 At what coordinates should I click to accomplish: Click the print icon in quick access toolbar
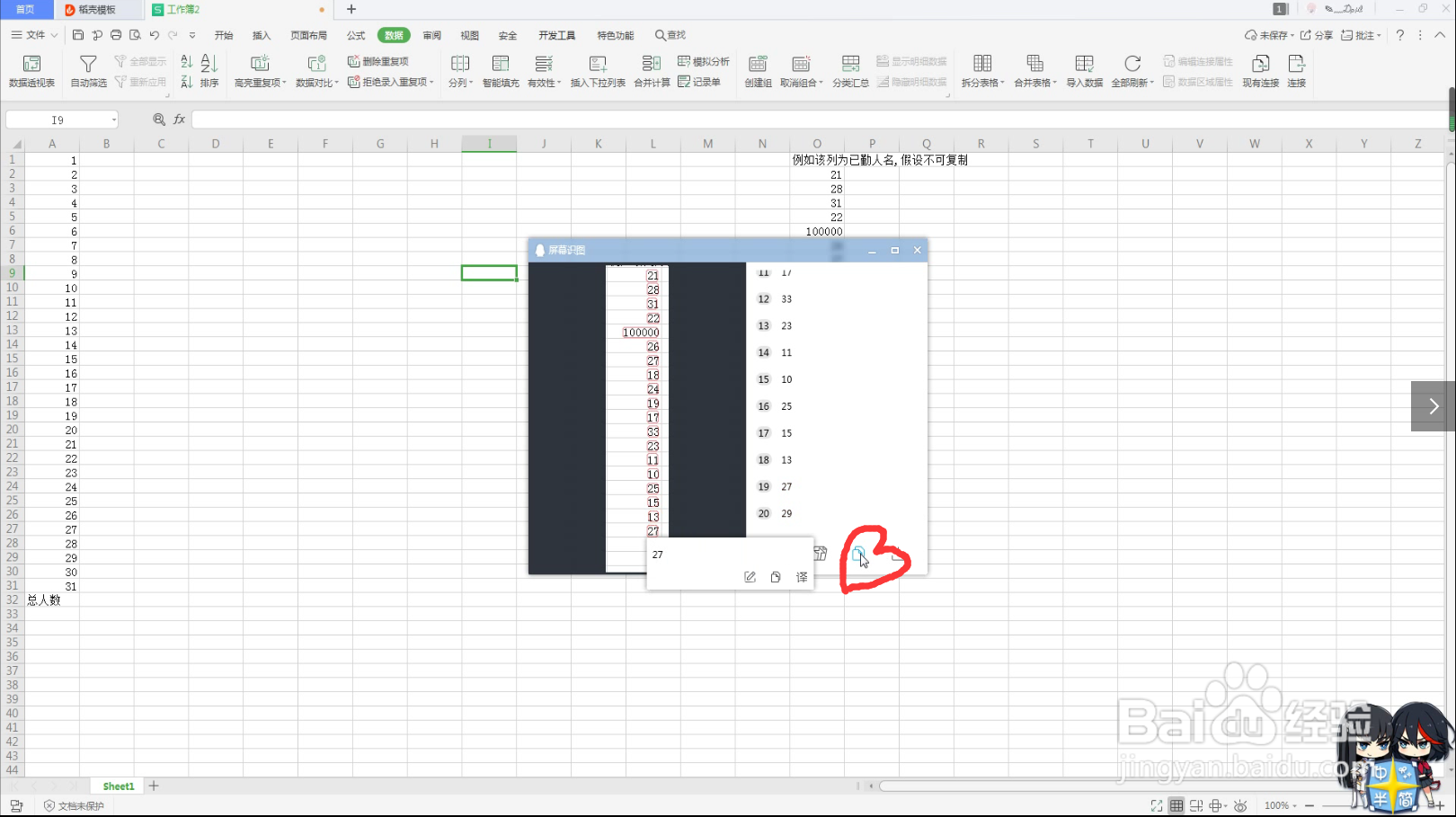click(x=116, y=35)
